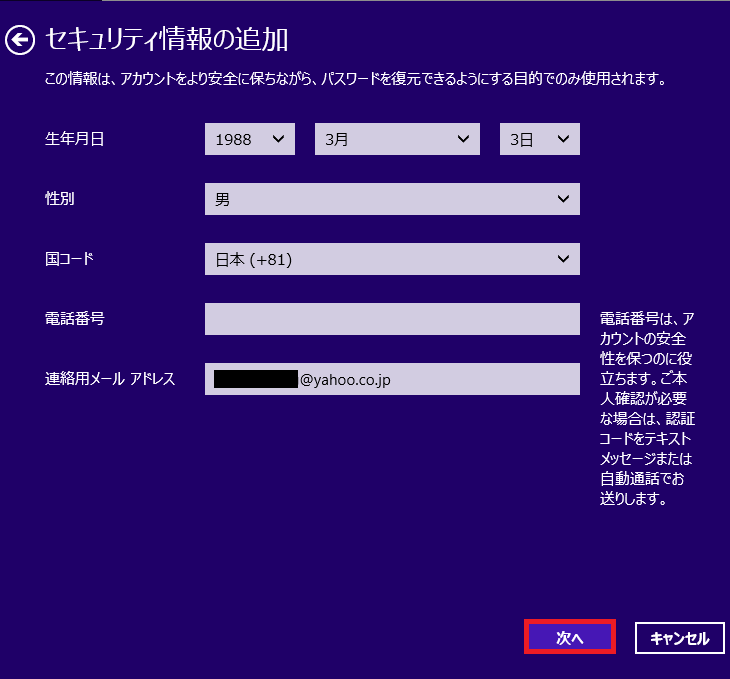Click the 次へ button
Viewport: 730px width, 679px height.
click(x=570, y=637)
